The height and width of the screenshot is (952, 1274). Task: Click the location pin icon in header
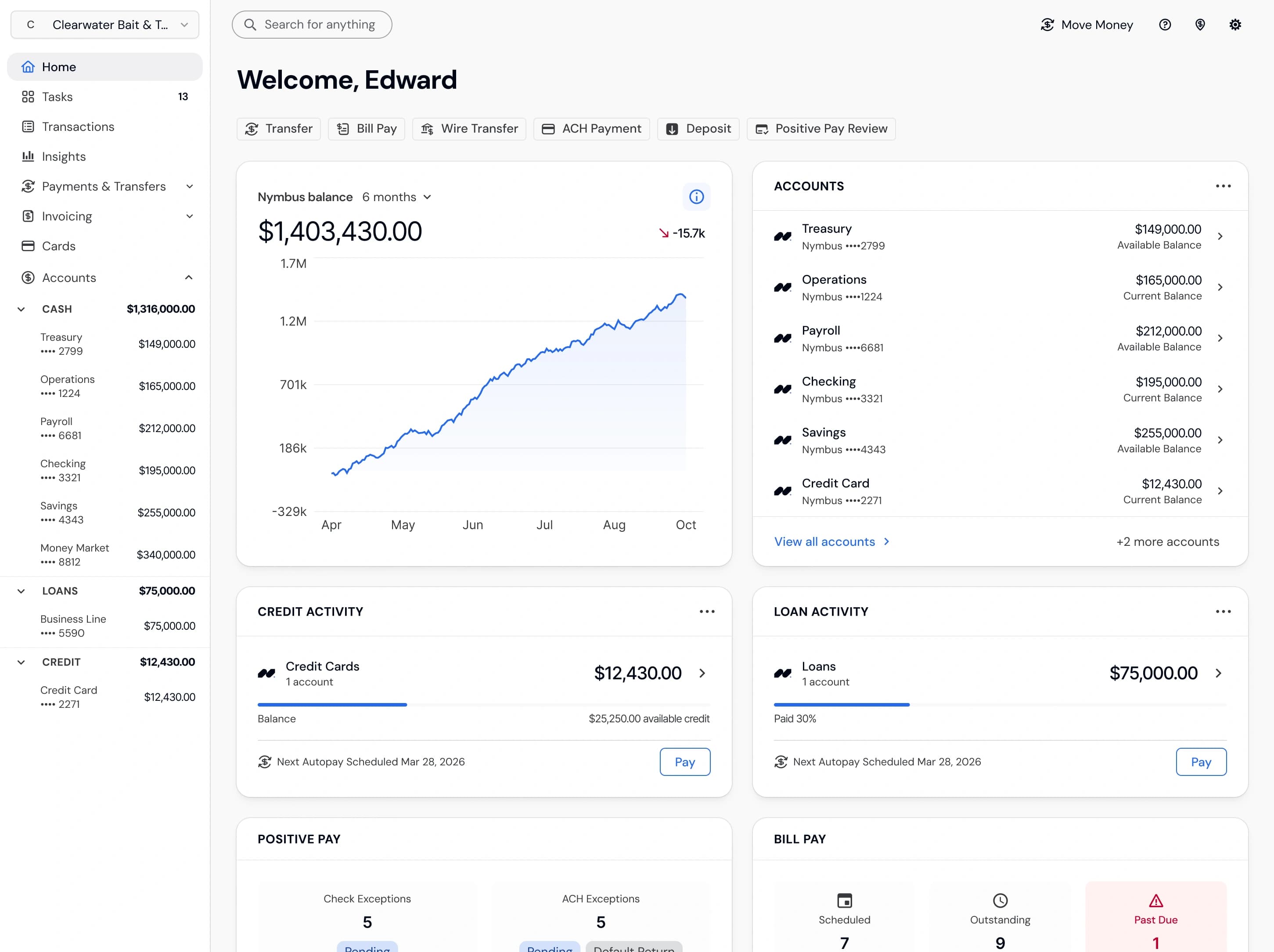[x=1200, y=25]
